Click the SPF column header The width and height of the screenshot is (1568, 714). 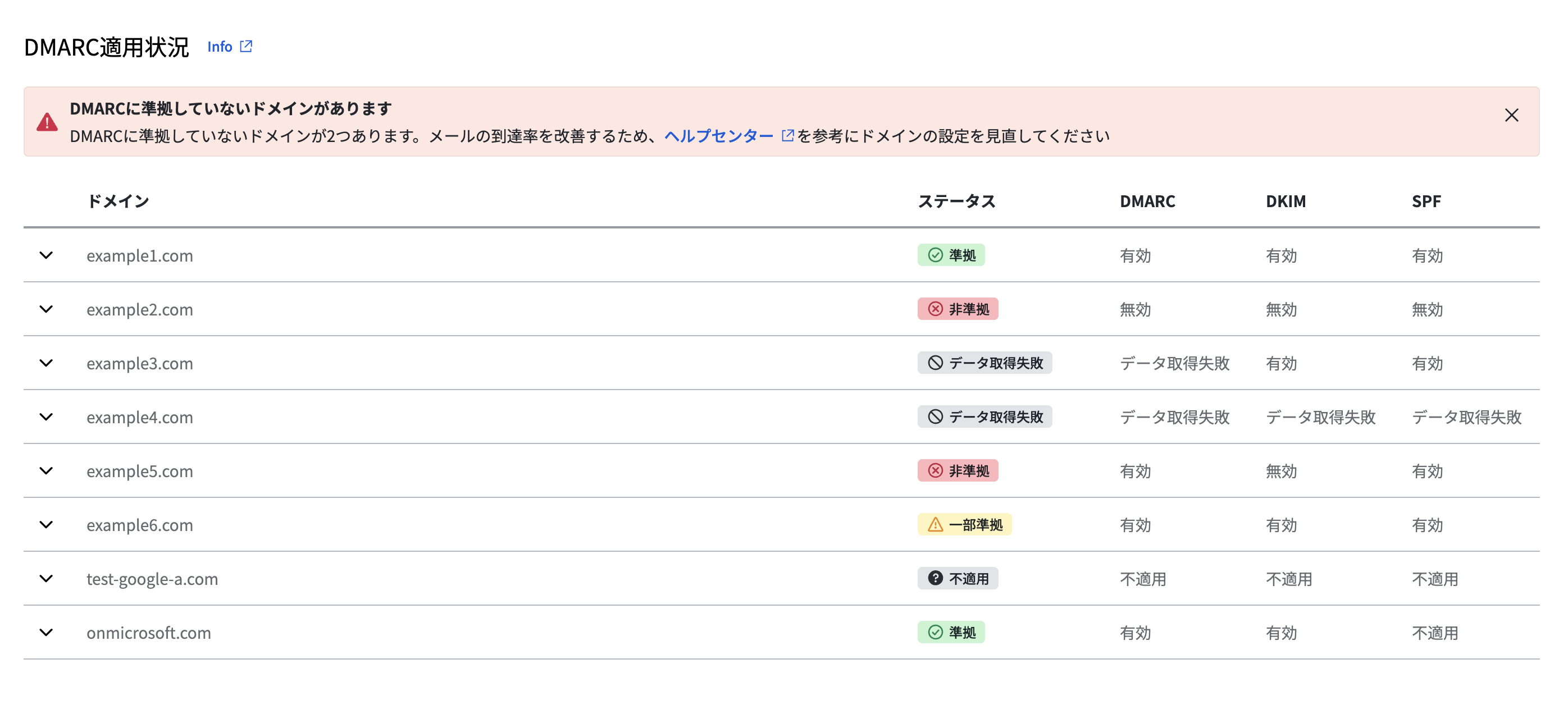click(x=1426, y=202)
